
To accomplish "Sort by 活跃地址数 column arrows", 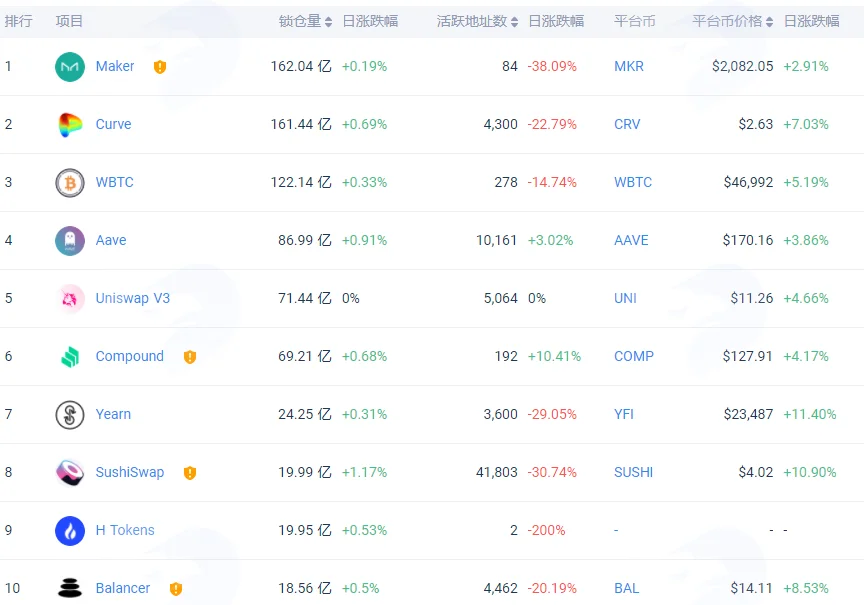I will tap(514, 22).
